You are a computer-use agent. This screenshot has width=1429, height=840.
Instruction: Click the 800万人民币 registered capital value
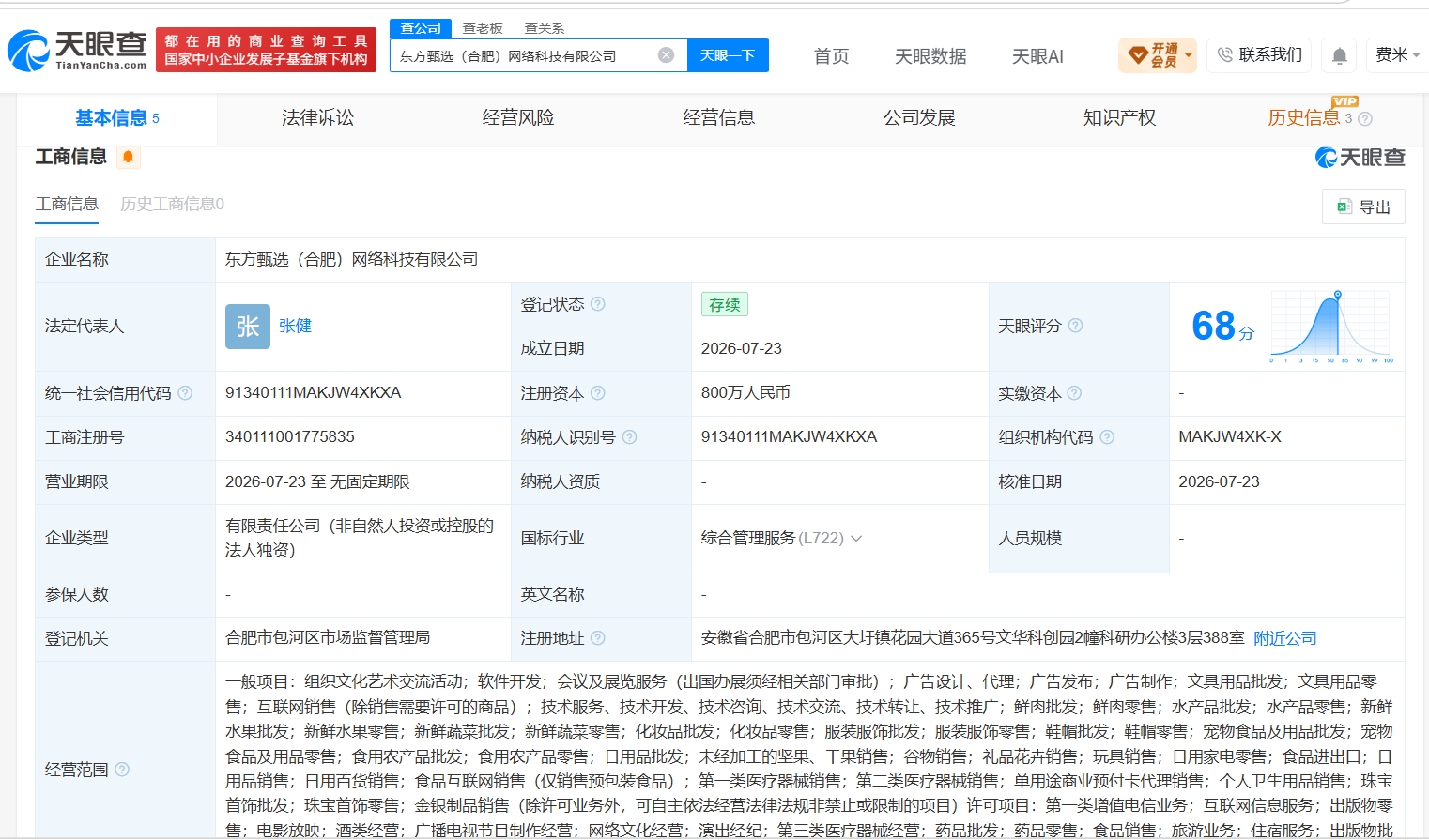coord(745,393)
